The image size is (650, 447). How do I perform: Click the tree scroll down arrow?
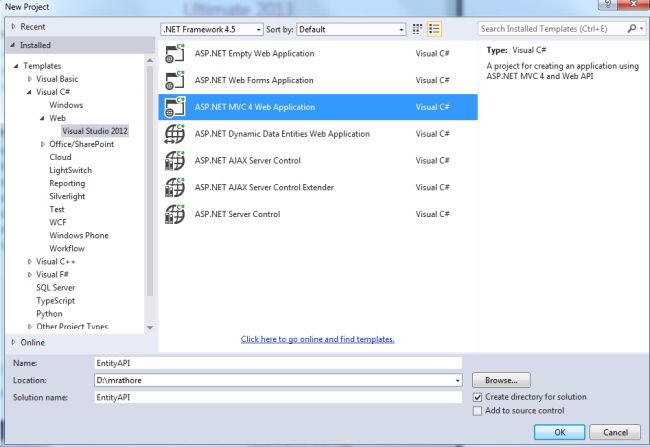150,328
